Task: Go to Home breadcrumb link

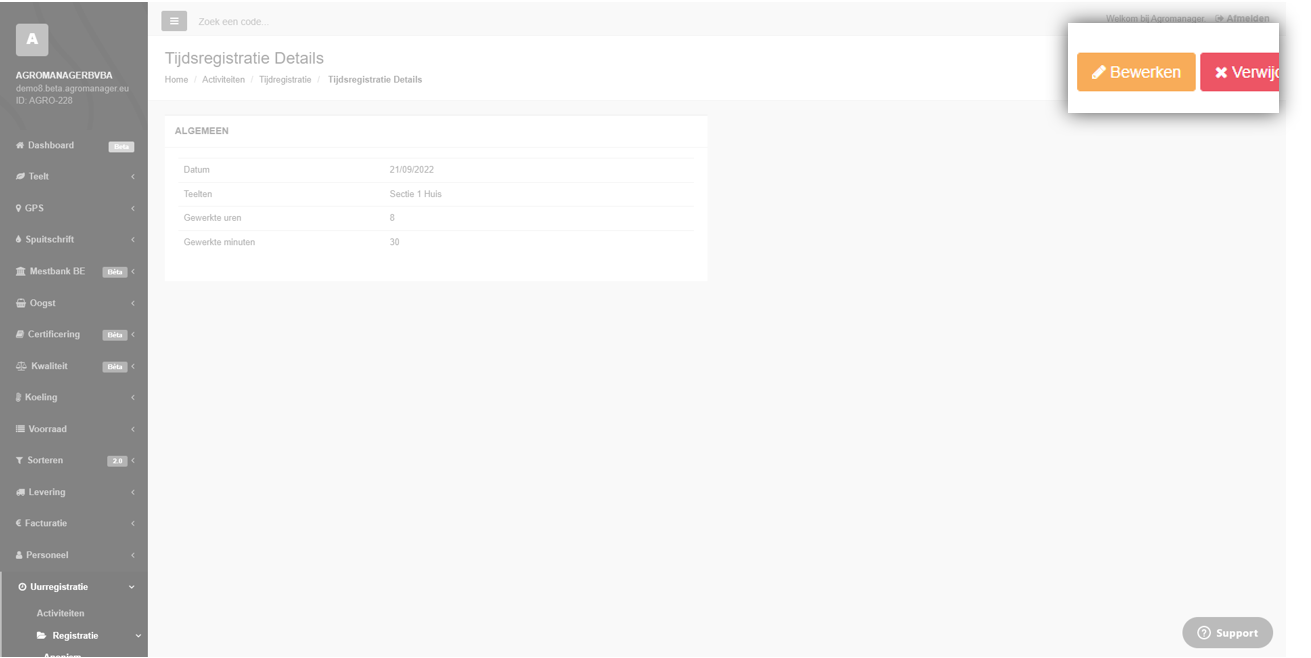Action: [x=176, y=80]
